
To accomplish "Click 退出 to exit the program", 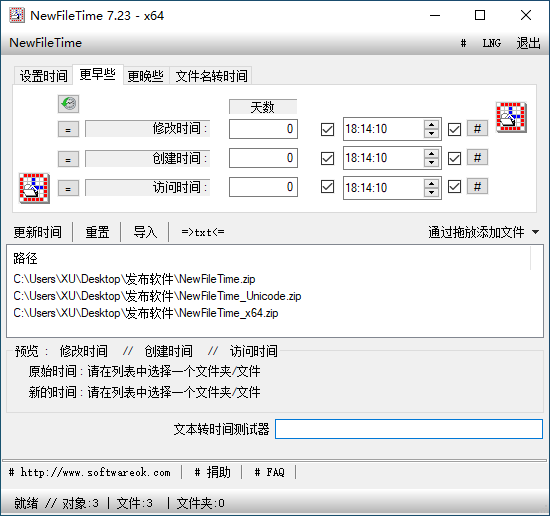I will point(528,43).
